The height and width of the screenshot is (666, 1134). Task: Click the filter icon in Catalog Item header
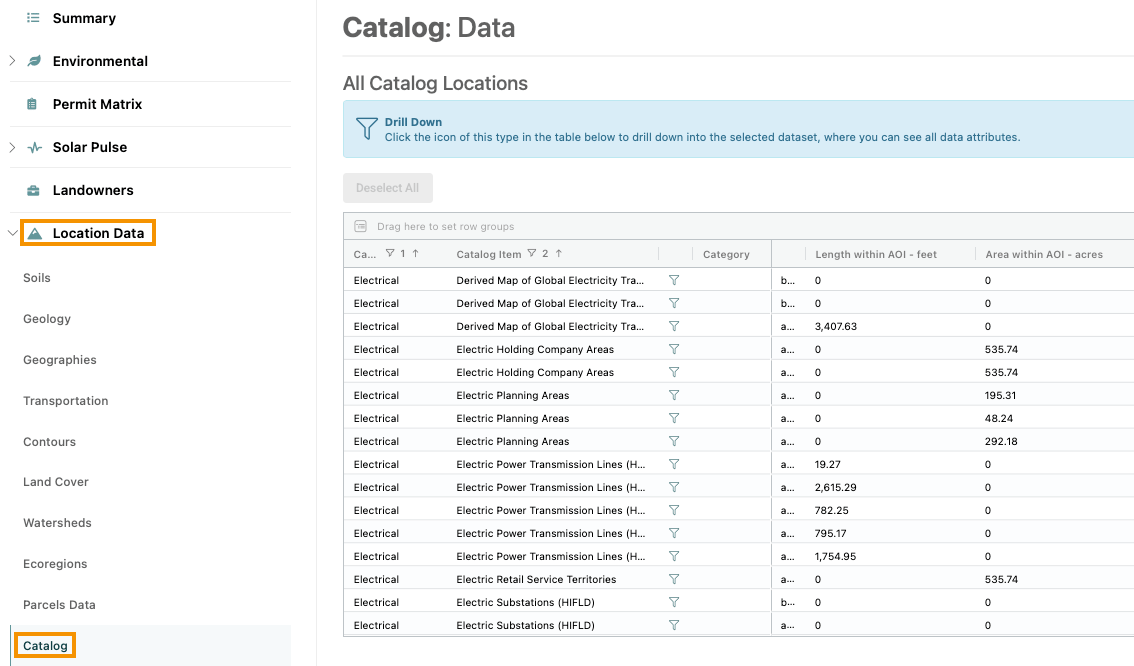pyautogui.click(x=532, y=254)
